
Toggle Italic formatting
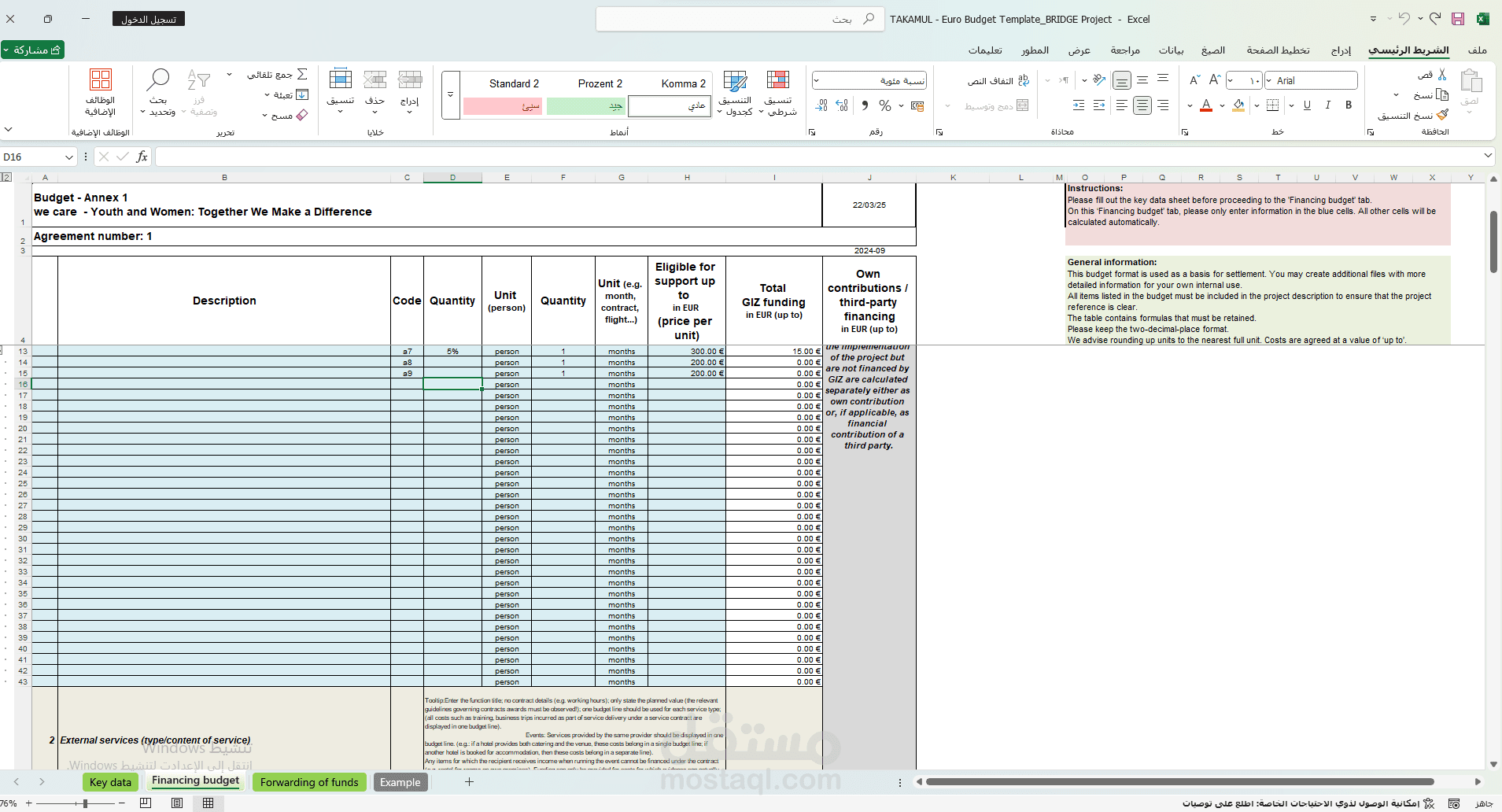click(x=1328, y=105)
